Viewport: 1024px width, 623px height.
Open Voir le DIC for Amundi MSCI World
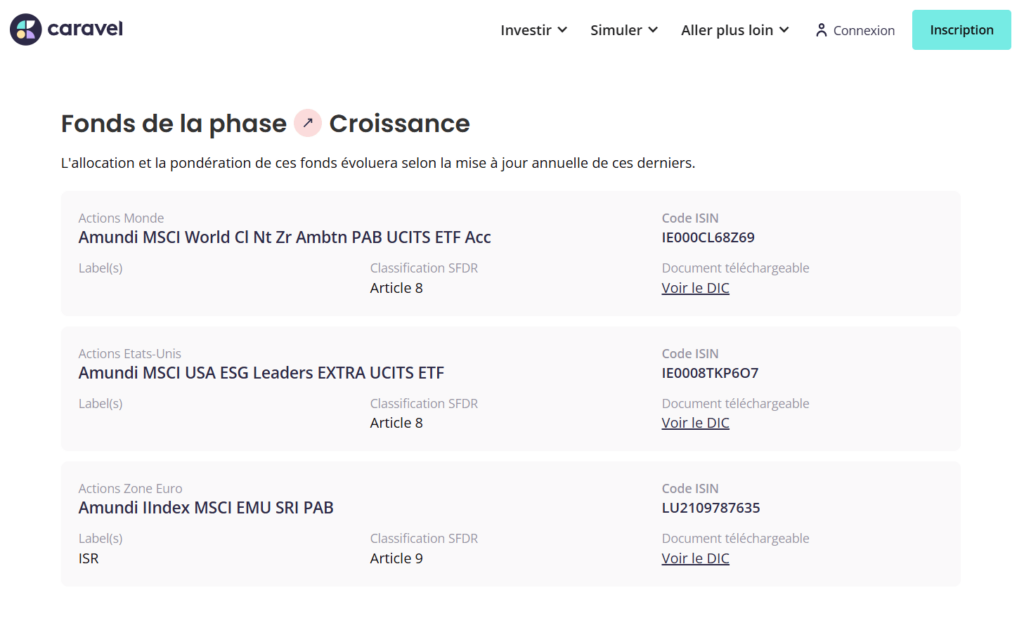(x=695, y=288)
